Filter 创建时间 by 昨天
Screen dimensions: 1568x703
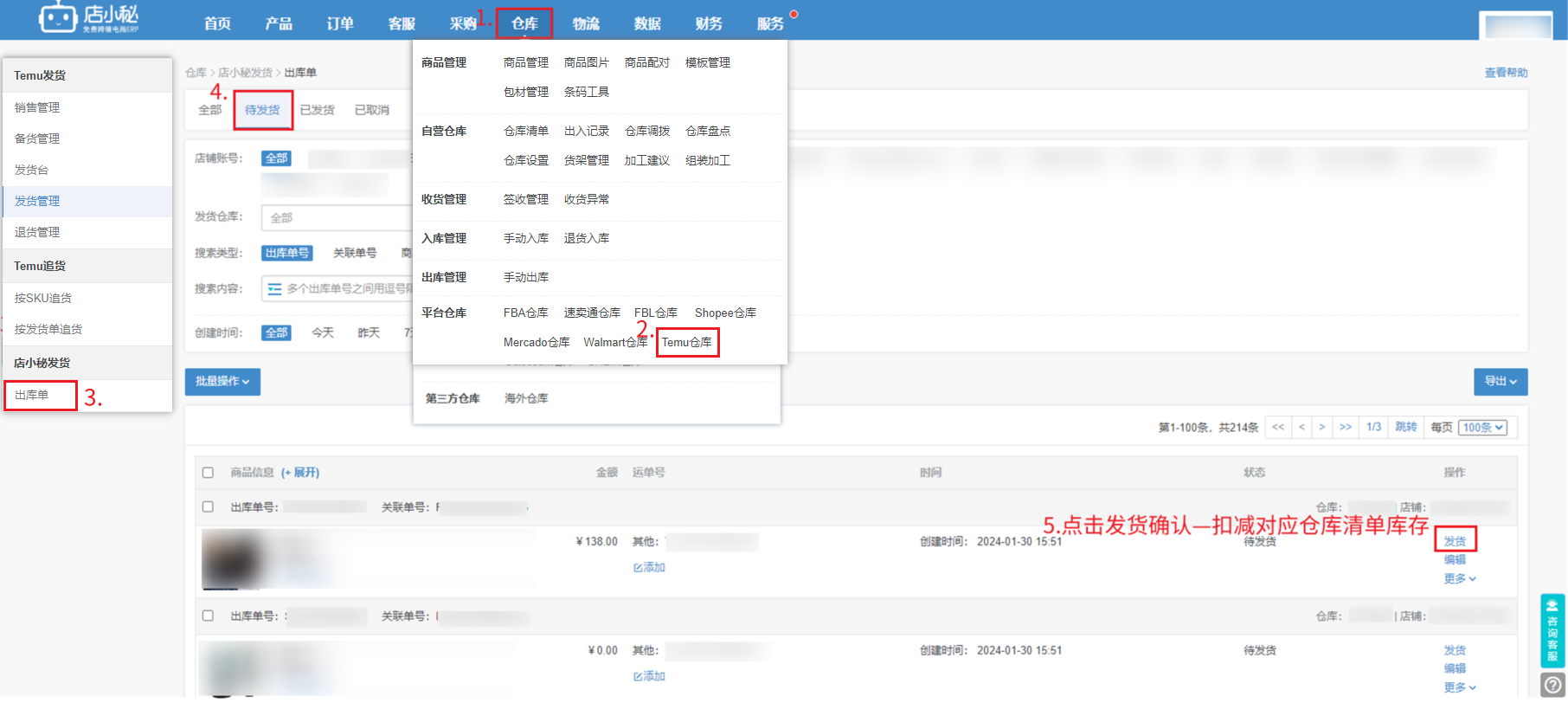369,332
